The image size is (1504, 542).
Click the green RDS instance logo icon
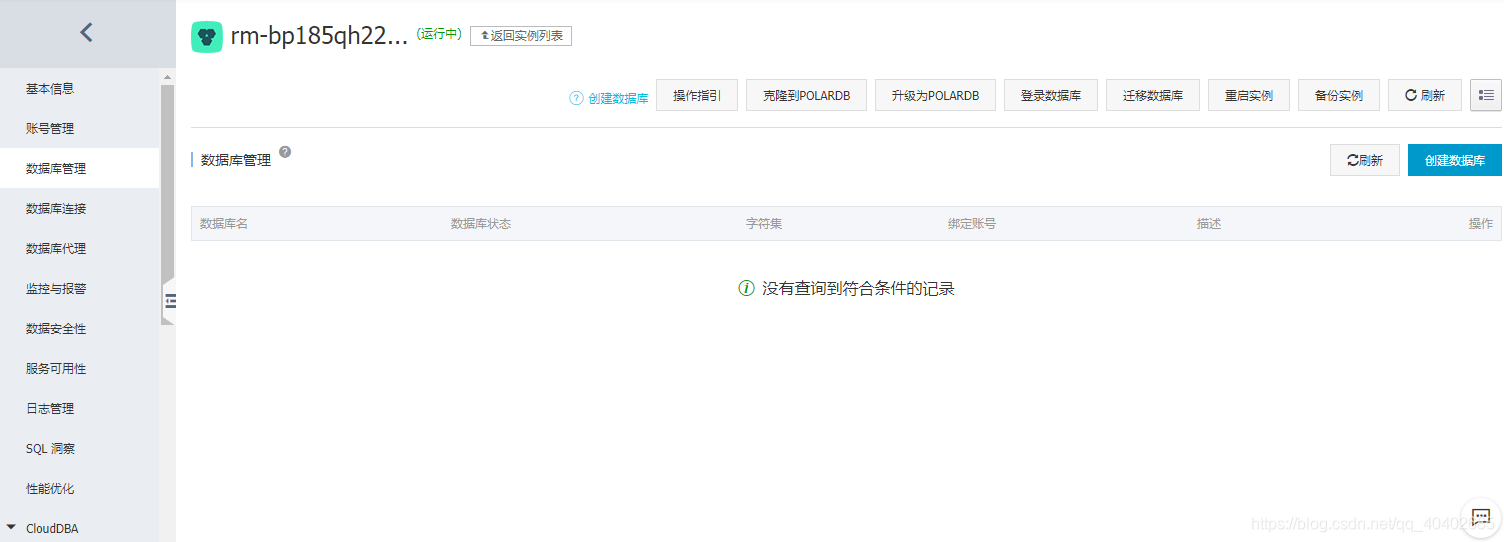(x=207, y=37)
